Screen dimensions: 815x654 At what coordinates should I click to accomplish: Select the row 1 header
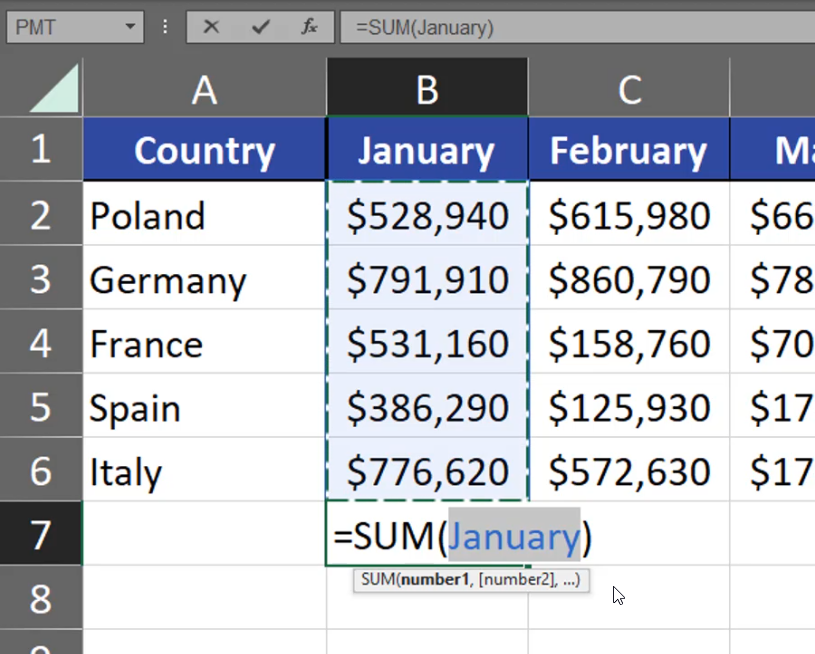click(x=40, y=150)
